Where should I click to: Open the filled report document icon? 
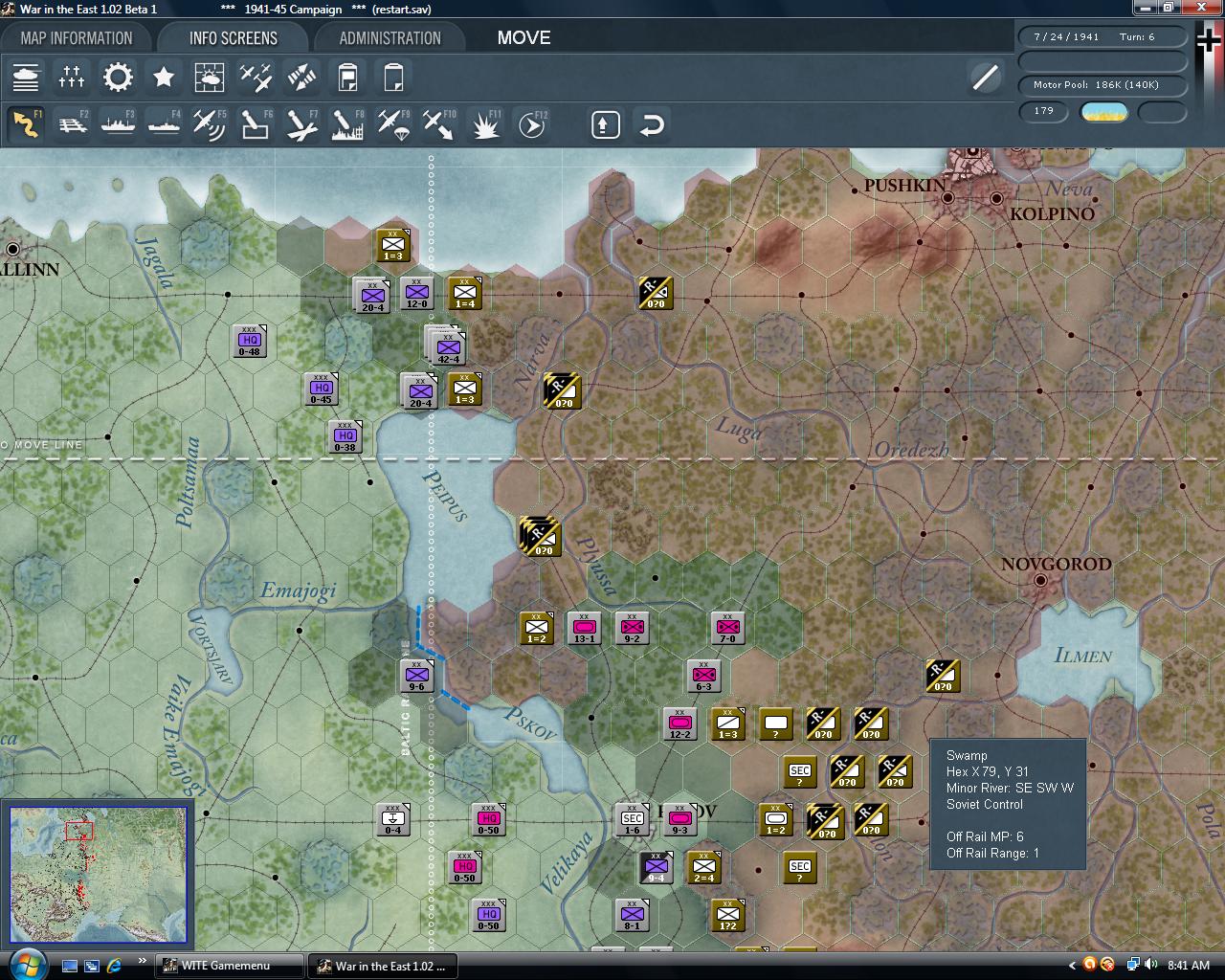pos(347,77)
